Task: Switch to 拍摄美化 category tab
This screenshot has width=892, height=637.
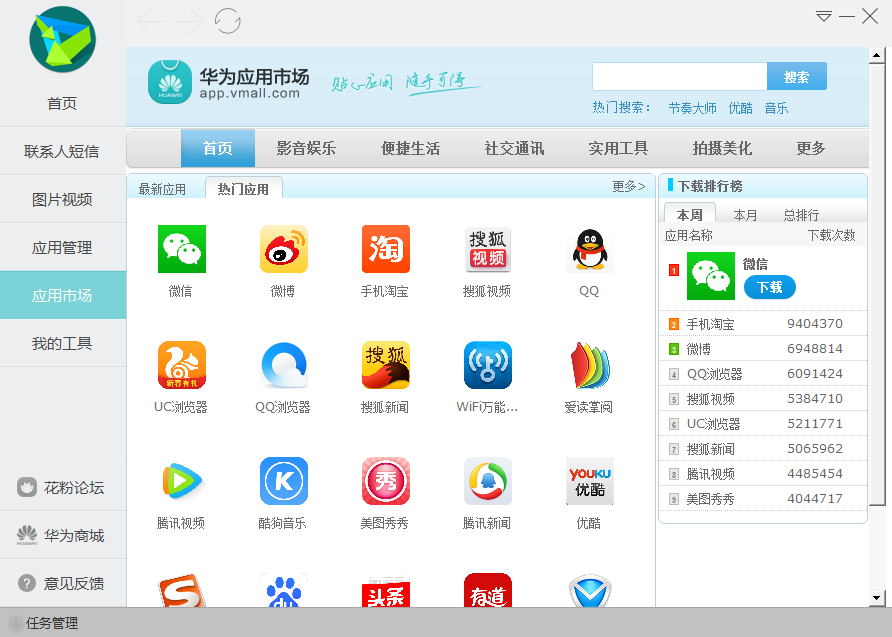Action: tap(722, 148)
